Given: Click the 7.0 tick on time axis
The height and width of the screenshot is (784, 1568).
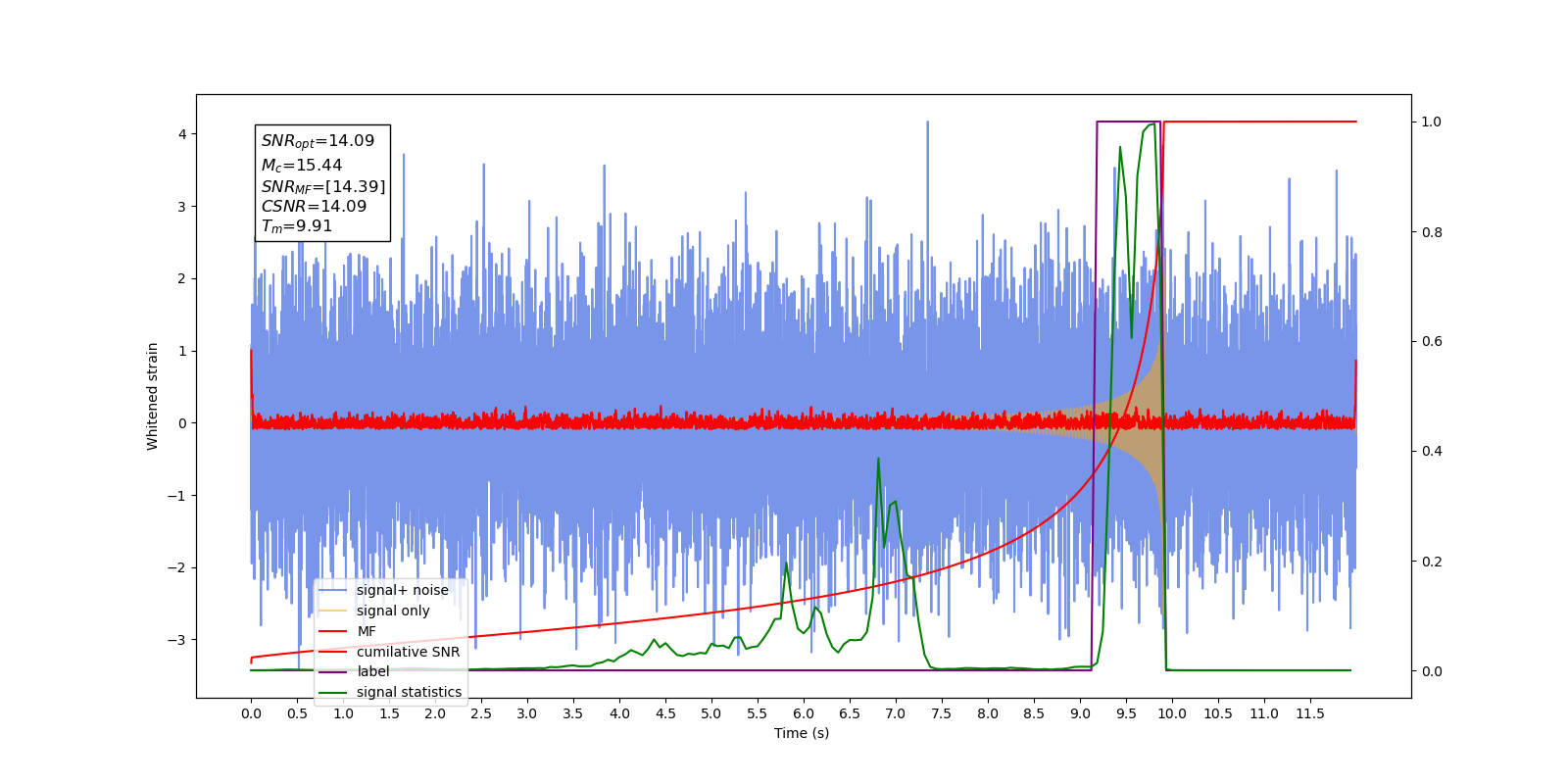Looking at the screenshot, I should [896, 713].
